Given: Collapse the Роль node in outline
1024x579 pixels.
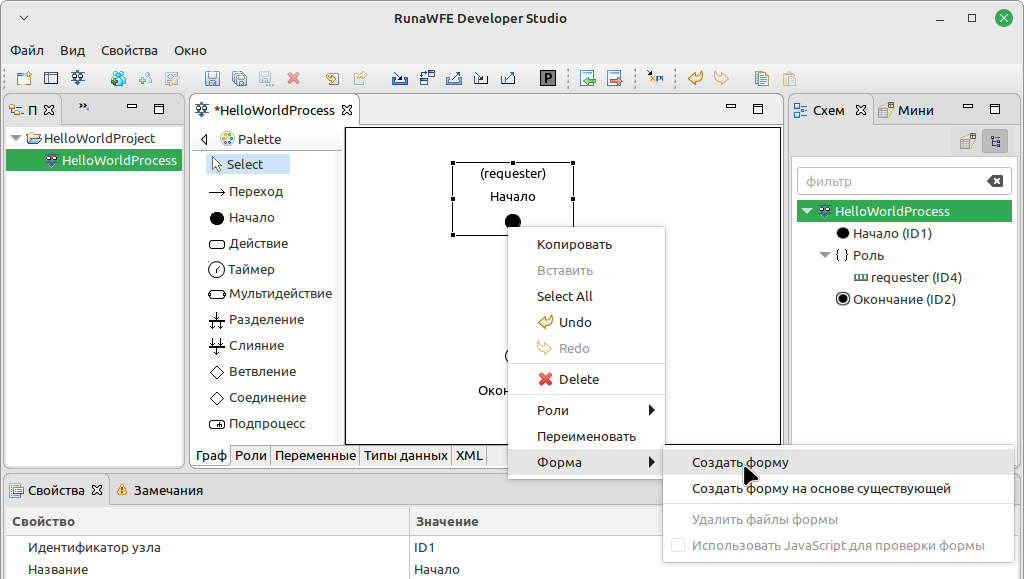Looking at the screenshot, I should 825,255.
